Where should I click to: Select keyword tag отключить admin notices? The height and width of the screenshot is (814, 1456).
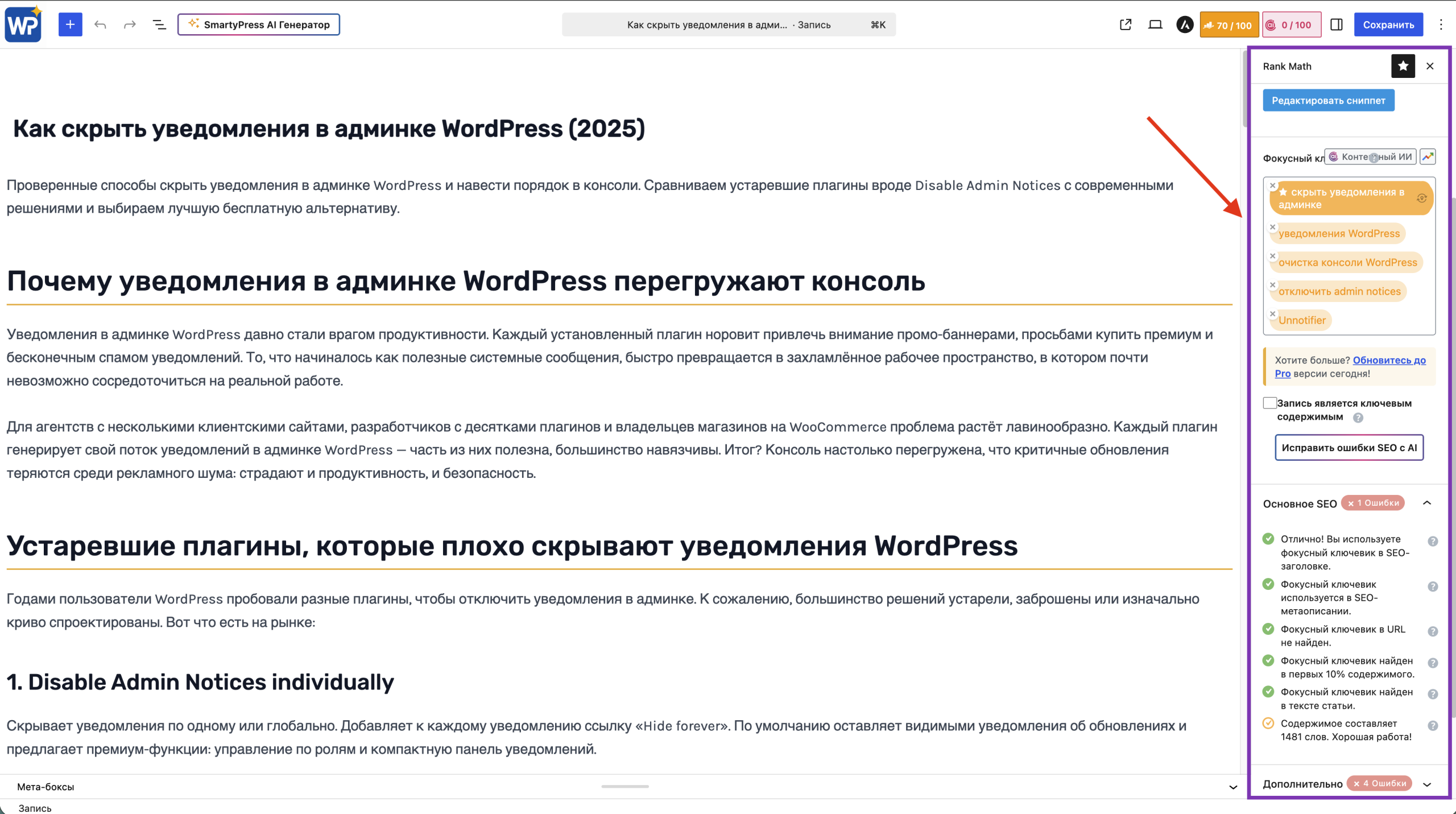coord(1339,291)
